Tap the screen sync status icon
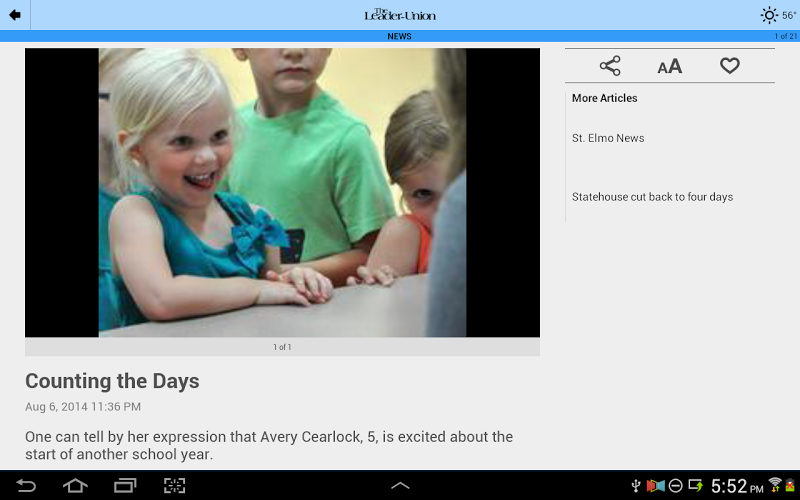This screenshot has width=800, height=500. click(695, 486)
